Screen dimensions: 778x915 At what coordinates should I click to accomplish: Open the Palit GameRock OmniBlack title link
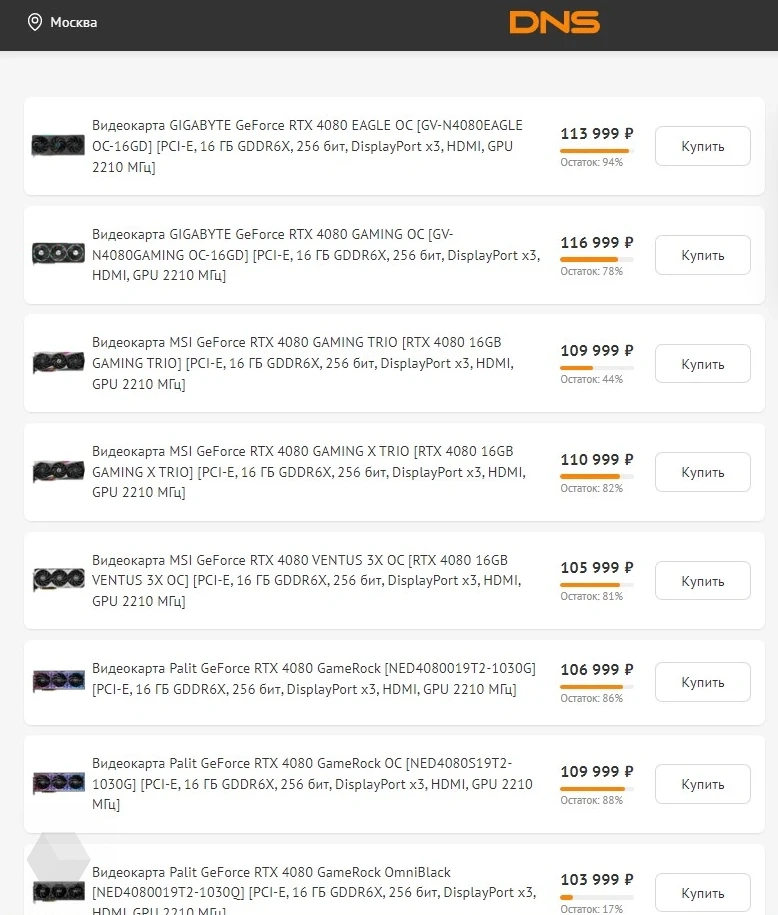pos(314,891)
